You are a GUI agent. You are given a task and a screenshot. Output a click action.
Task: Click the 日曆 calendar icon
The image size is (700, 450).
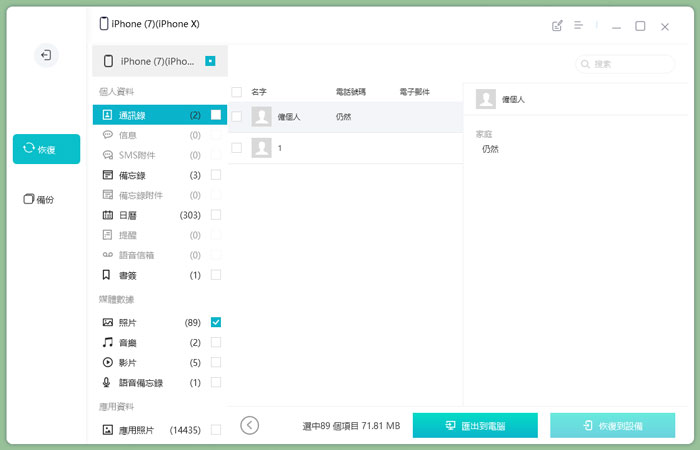coord(108,215)
